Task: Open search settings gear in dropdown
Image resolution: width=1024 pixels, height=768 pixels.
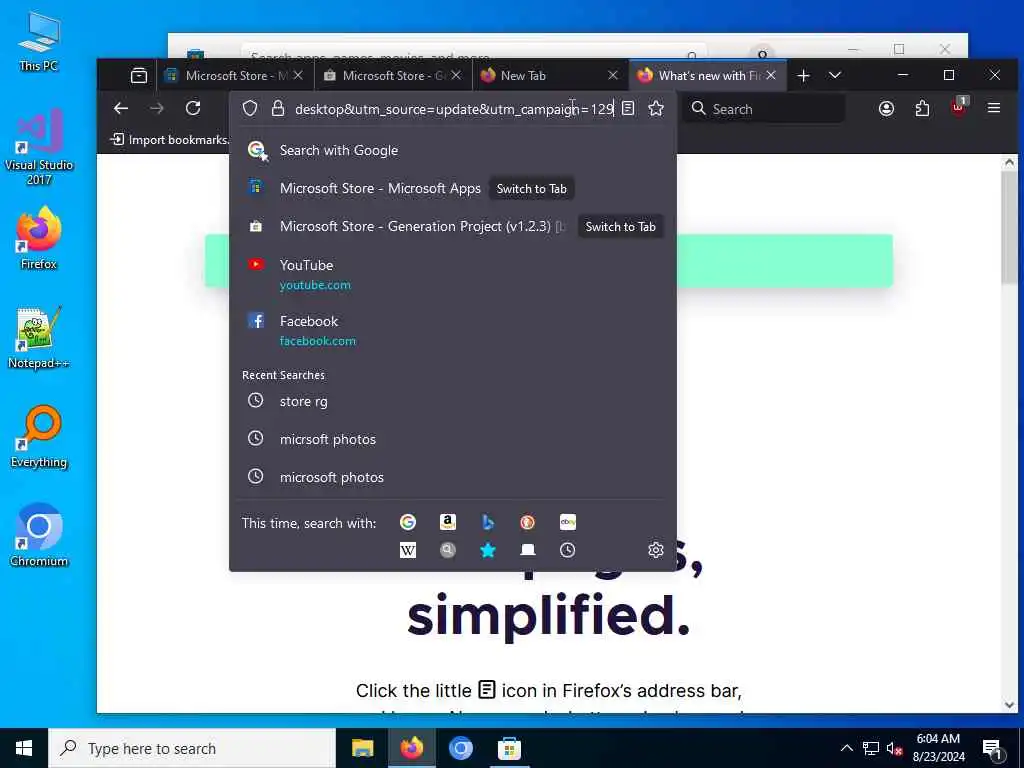Action: pyautogui.click(x=656, y=550)
